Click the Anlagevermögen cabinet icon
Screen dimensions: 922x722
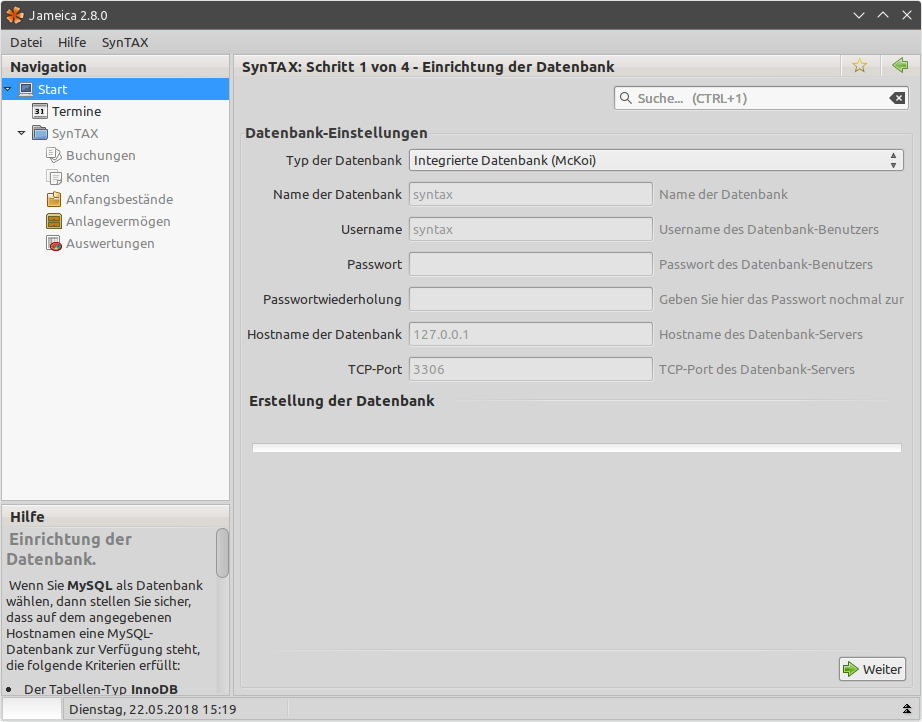click(x=54, y=221)
